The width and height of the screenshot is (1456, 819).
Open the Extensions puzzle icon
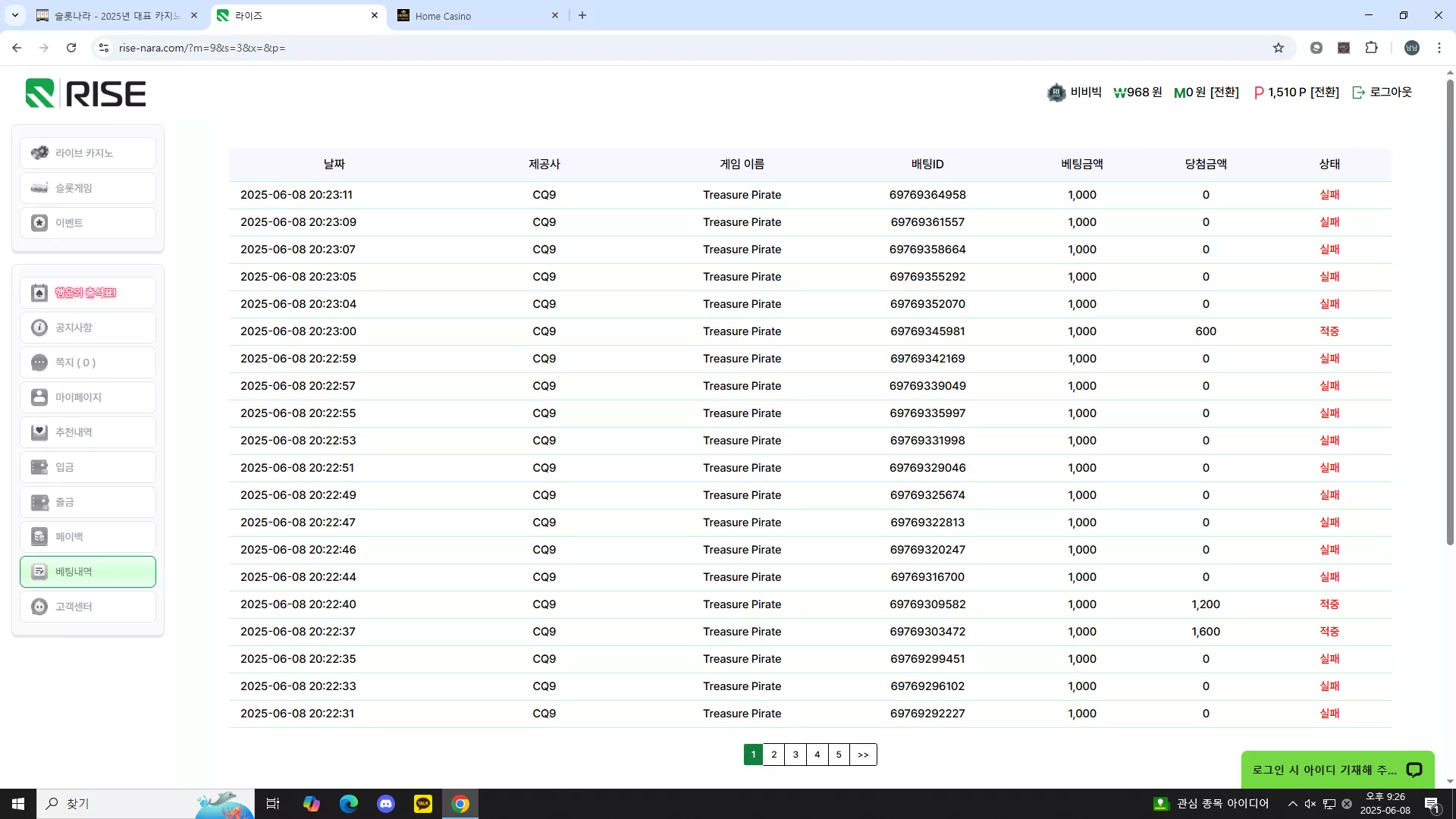coord(1371,48)
